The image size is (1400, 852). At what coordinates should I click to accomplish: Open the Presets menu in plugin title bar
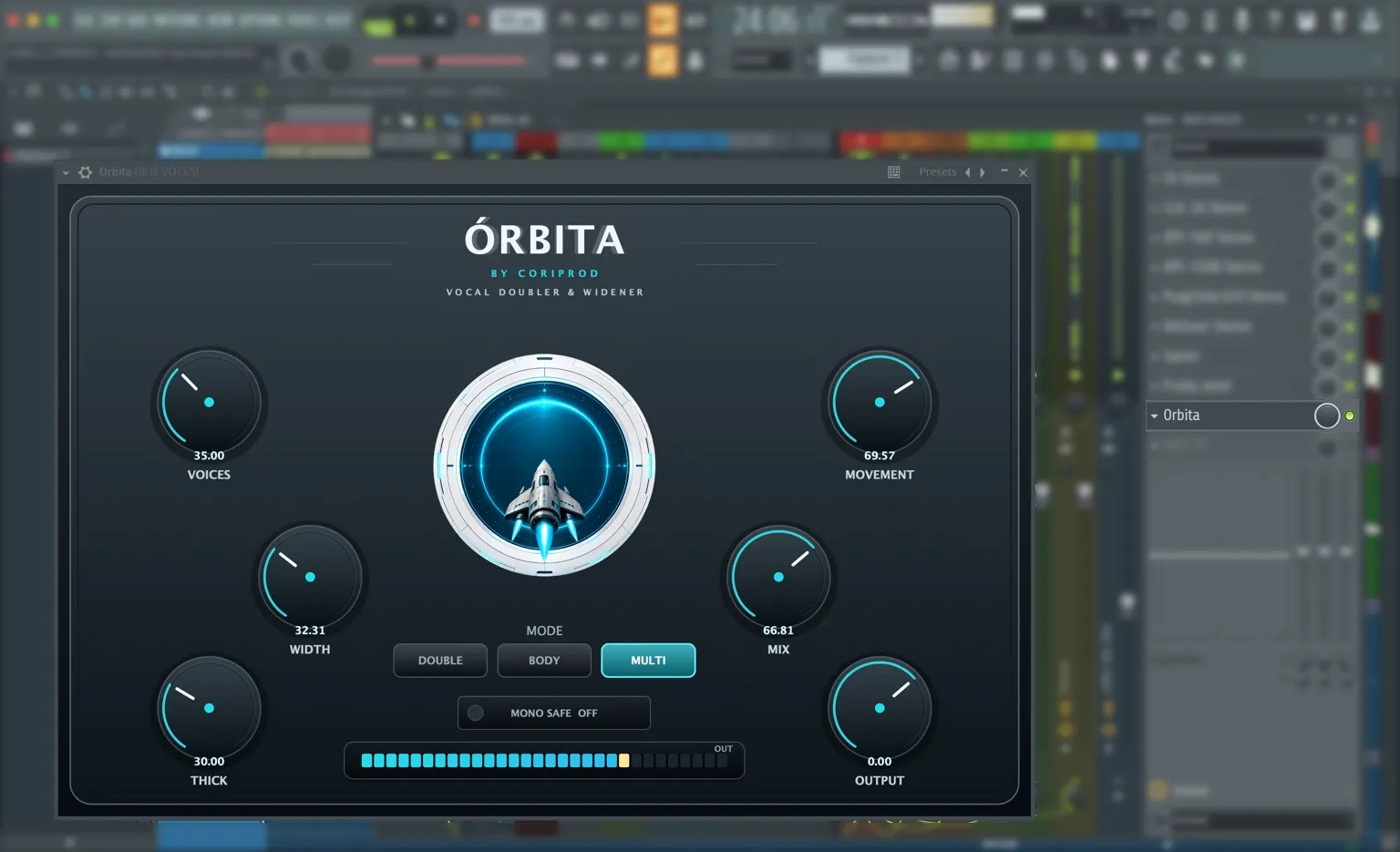[x=937, y=172]
